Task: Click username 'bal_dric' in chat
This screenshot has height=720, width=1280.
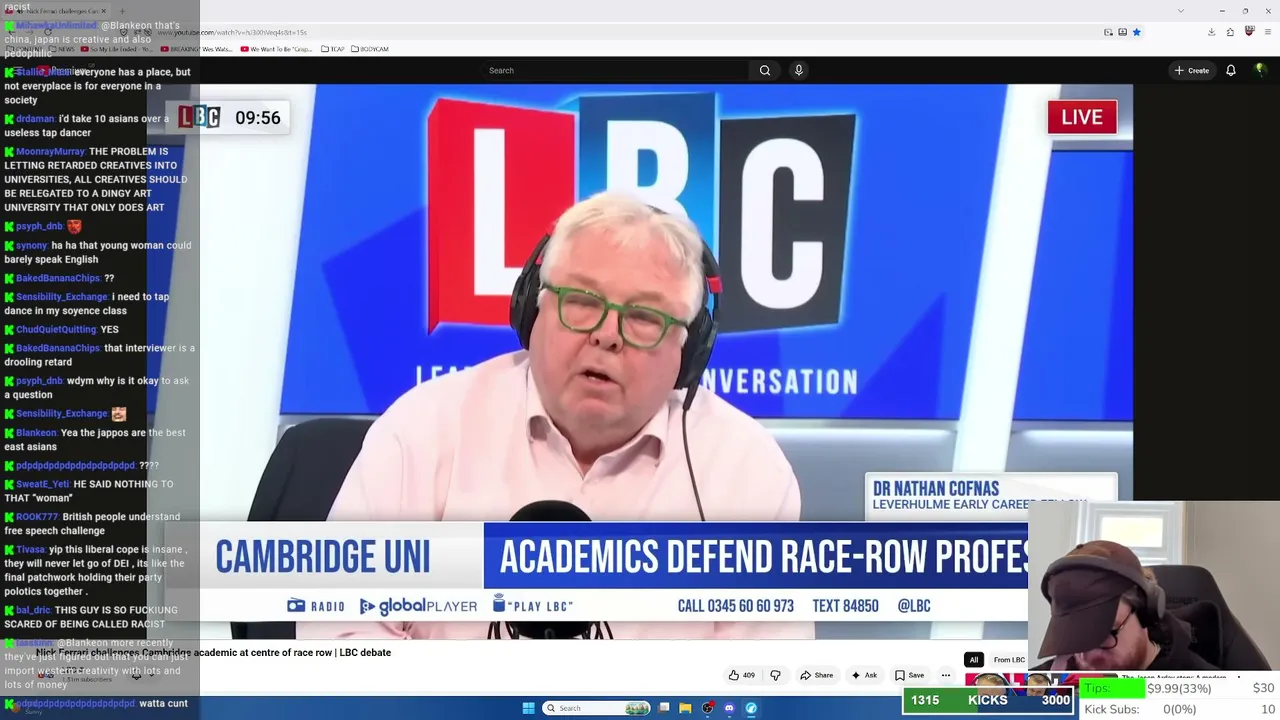Action: [x=33, y=610]
